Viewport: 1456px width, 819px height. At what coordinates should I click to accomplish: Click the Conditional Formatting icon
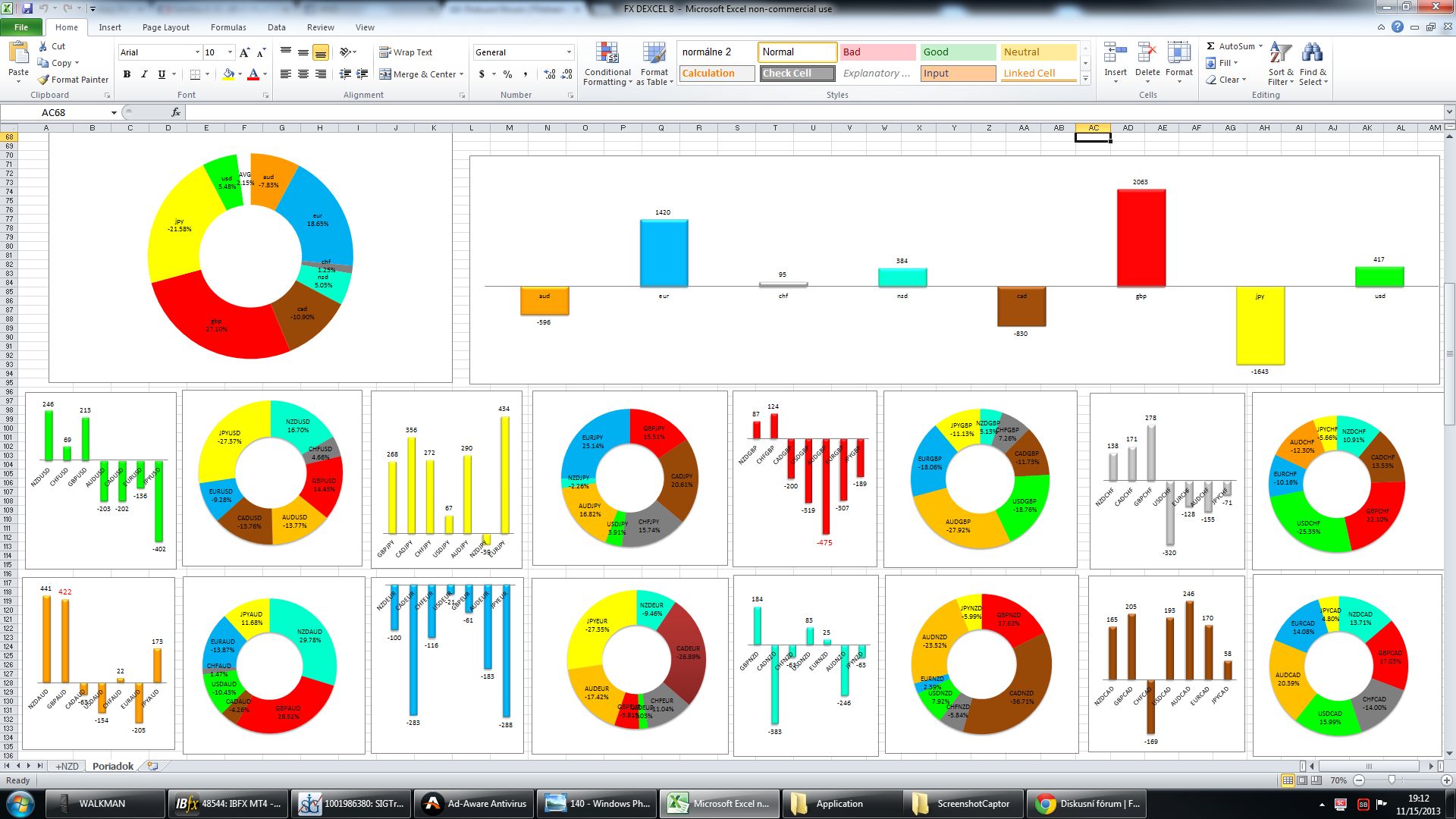[x=607, y=52]
